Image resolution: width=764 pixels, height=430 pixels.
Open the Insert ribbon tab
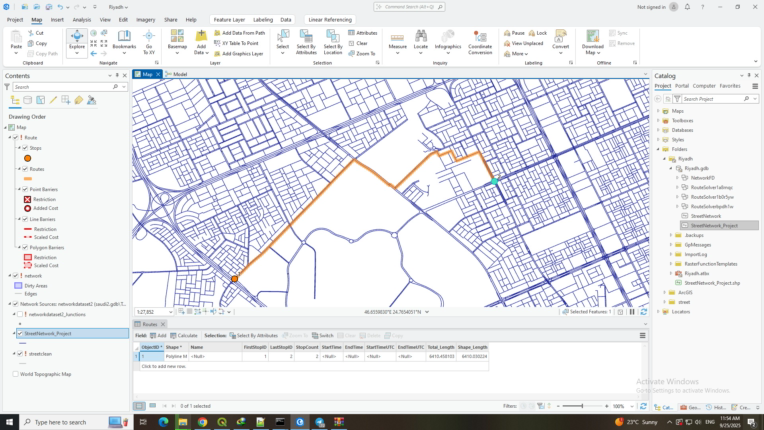(57, 19)
